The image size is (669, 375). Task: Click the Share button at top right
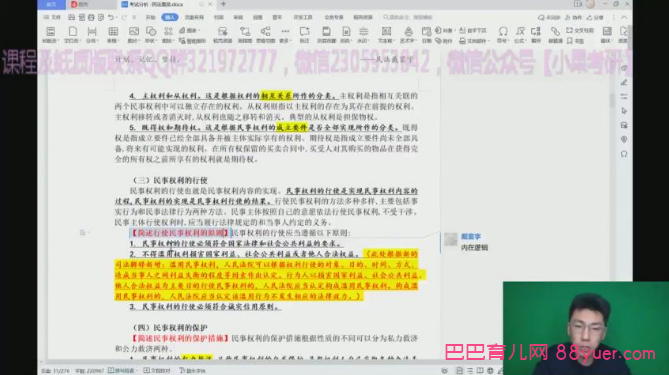coord(595,17)
